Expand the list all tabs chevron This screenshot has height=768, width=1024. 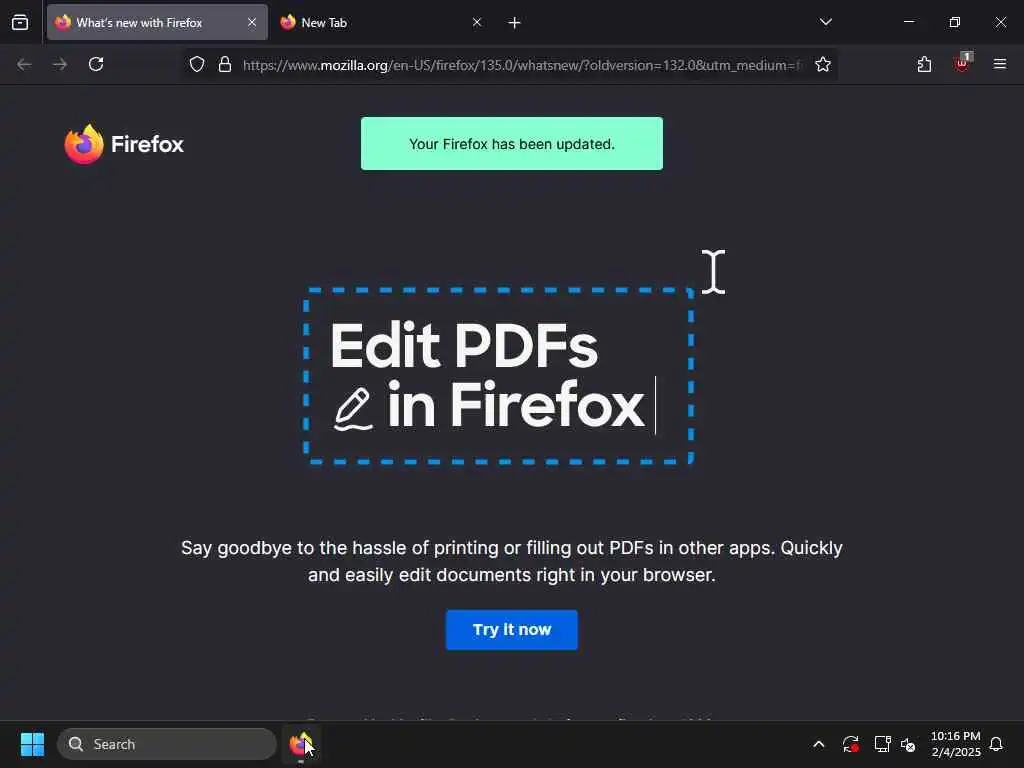click(825, 22)
